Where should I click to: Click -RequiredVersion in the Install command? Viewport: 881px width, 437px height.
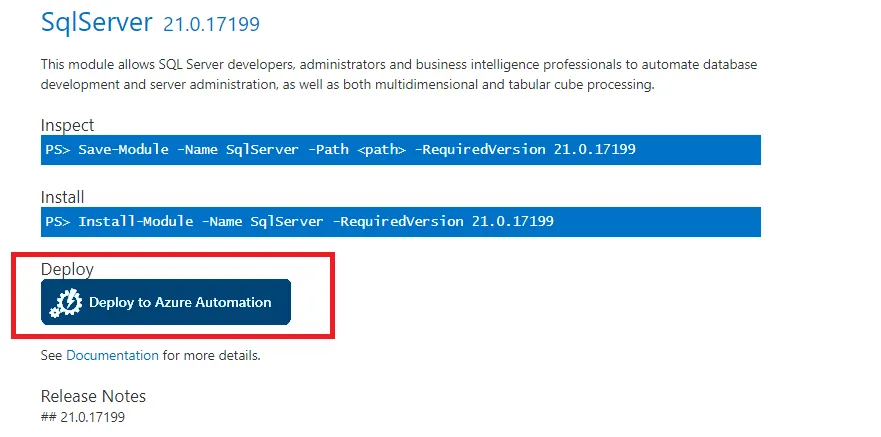point(397,221)
